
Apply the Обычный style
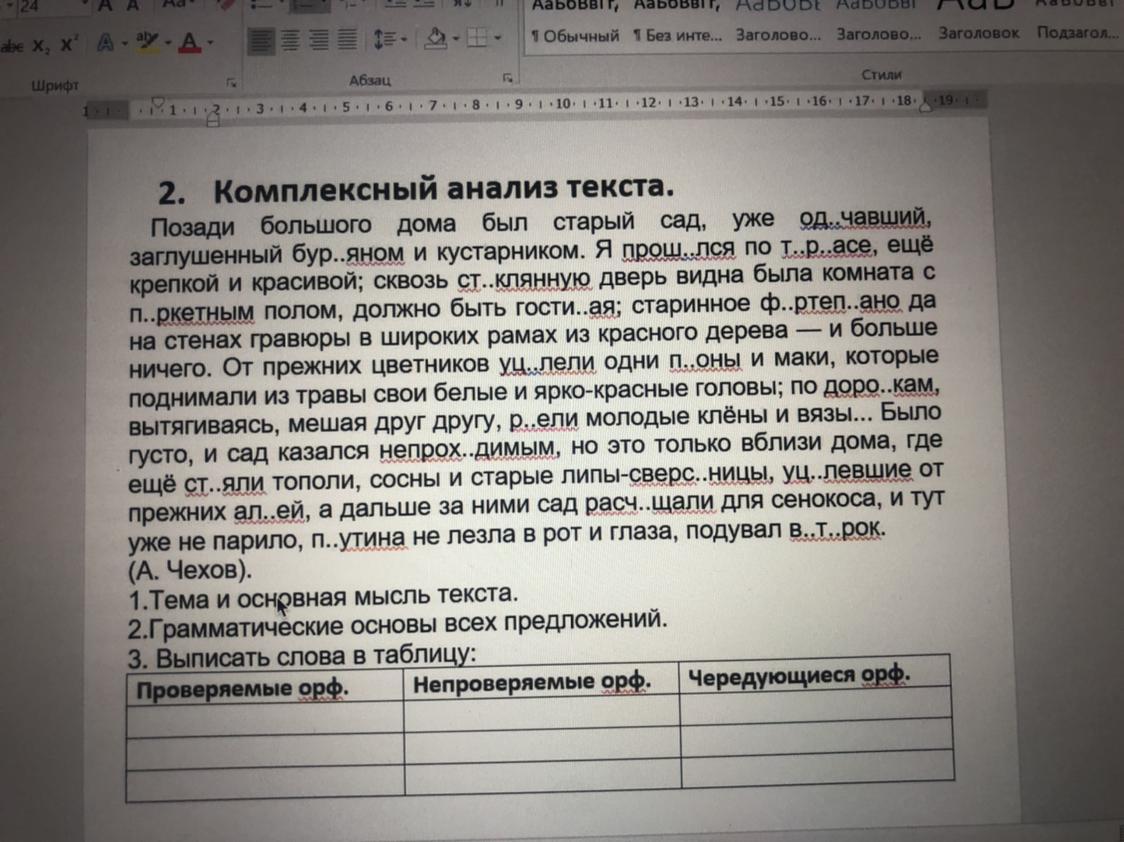pyautogui.click(x=575, y=36)
